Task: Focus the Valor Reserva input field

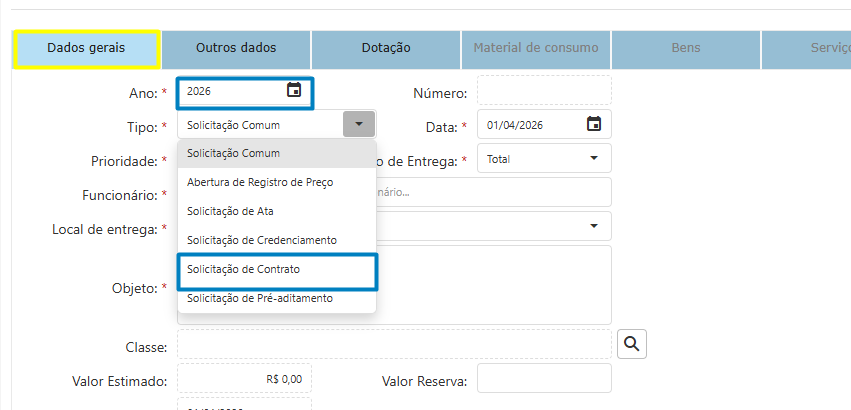Action: pyautogui.click(x=544, y=379)
